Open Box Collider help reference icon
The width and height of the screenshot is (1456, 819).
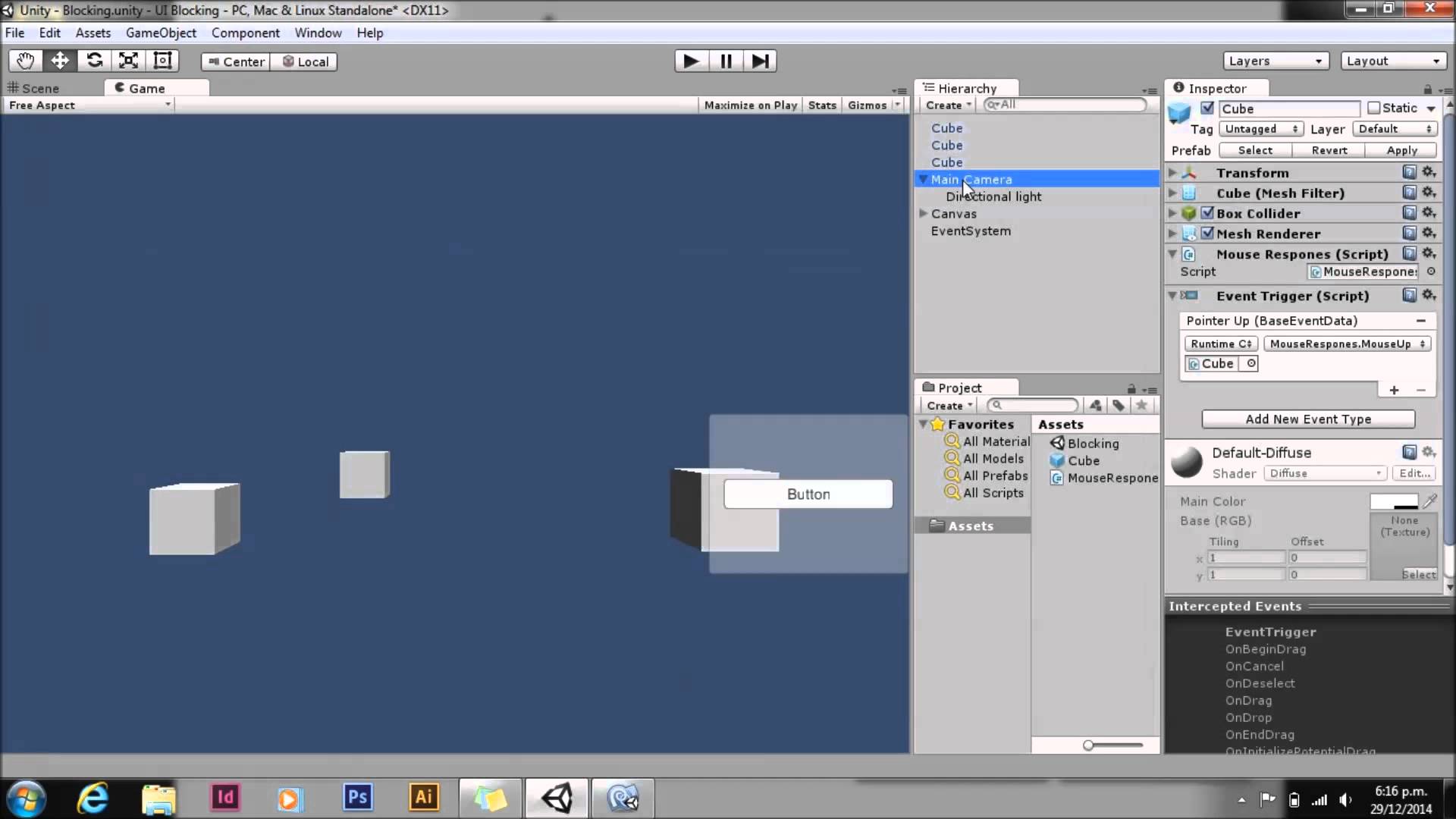click(1409, 213)
